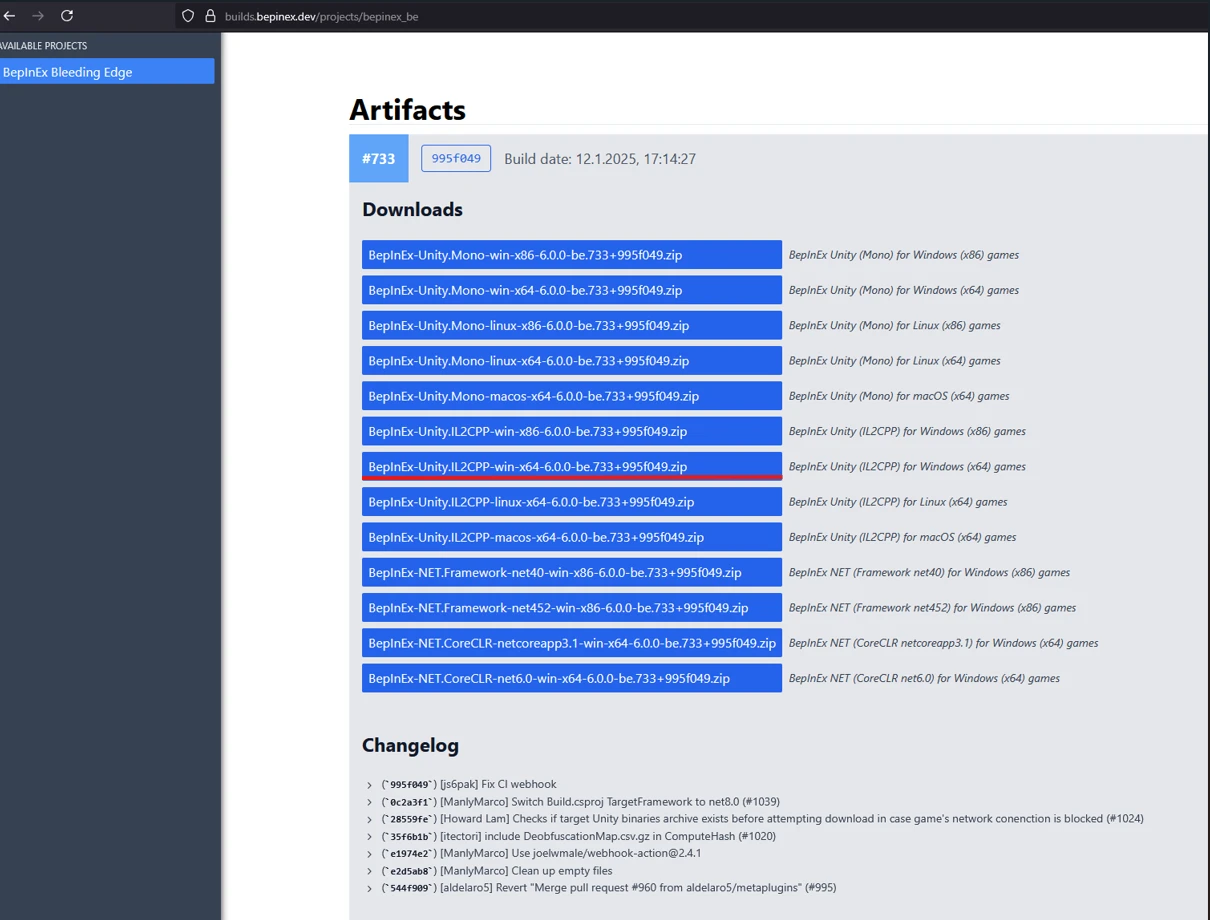Click the Downloads heading

[x=412, y=209]
